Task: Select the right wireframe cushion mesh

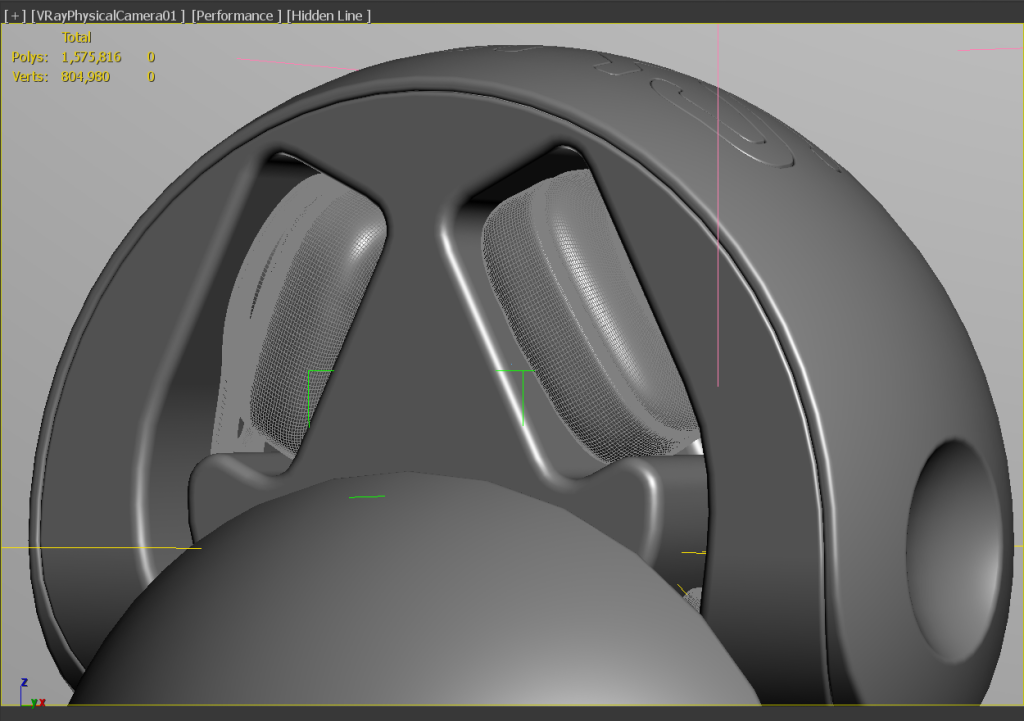Action: (x=588, y=313)
